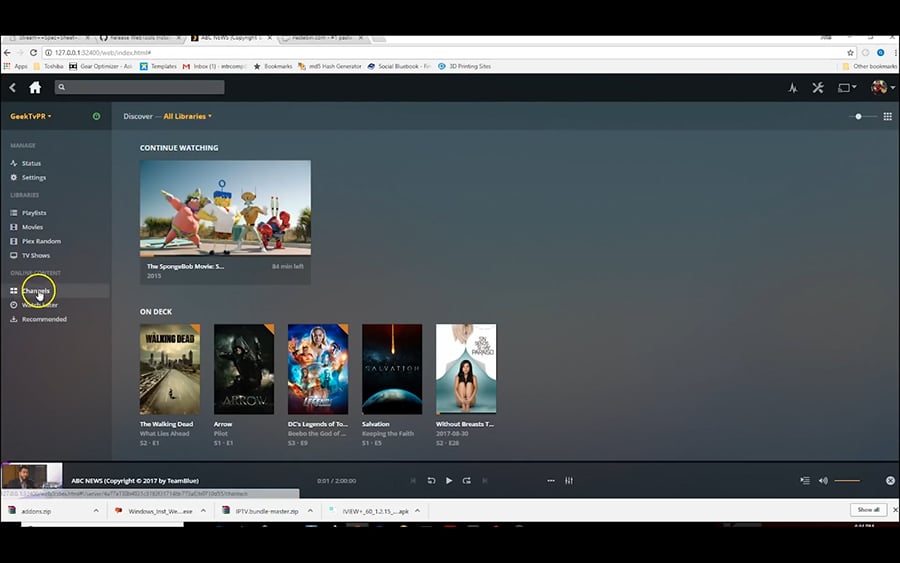
Task: Skip back with the replay button
Action: (431, 481)
